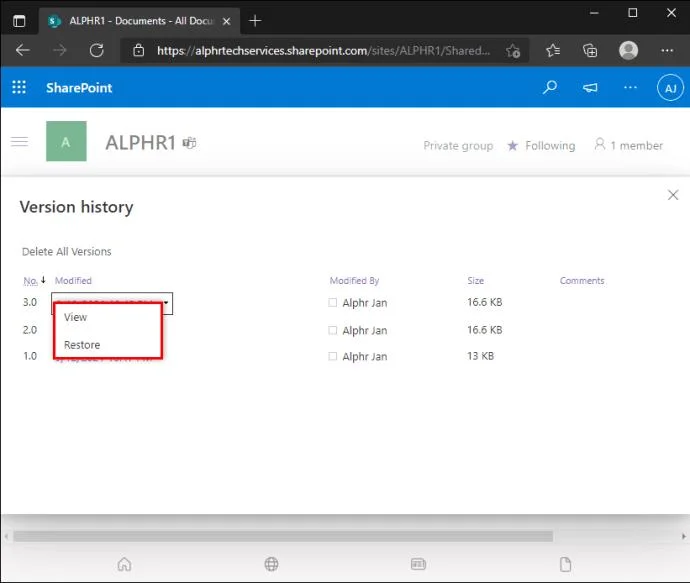Close the ALPHR1 Documents tab

click(x=226, y=21)
